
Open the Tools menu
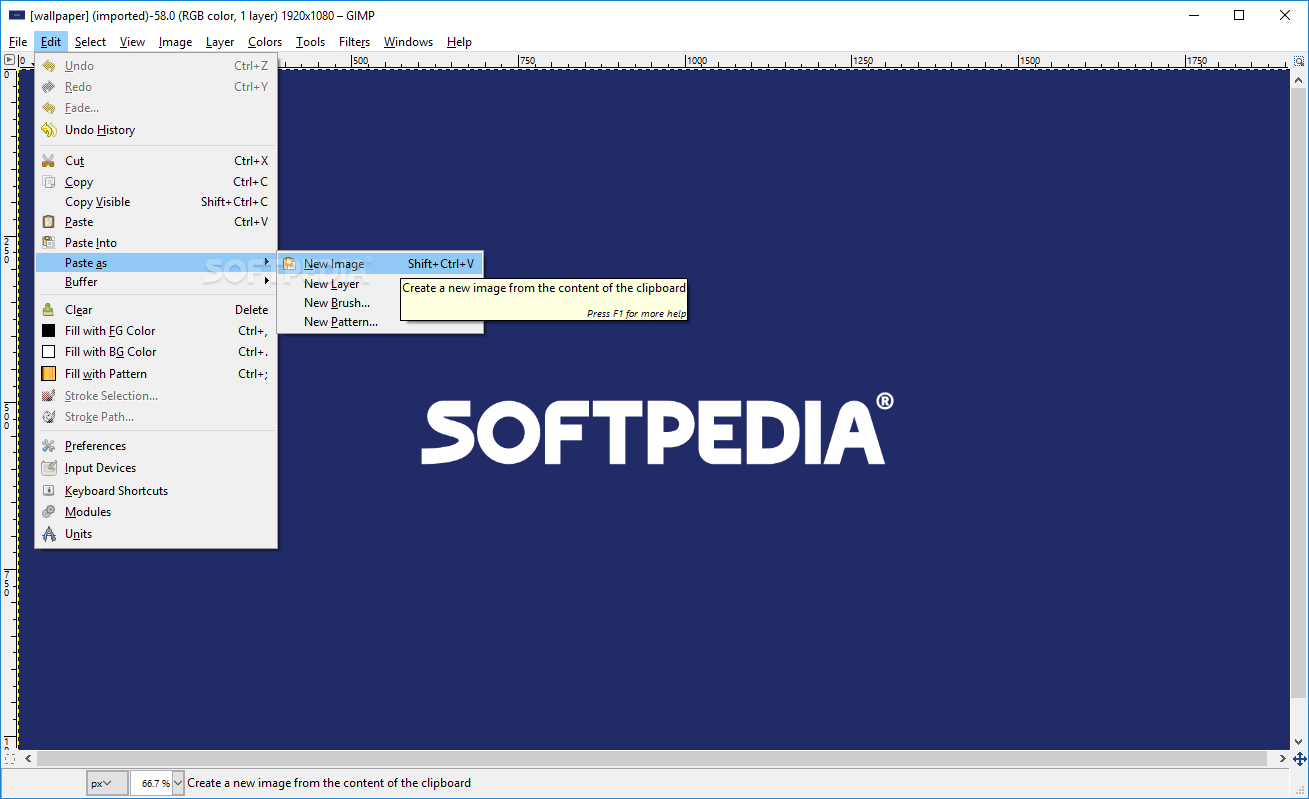(x=310, y=42)
